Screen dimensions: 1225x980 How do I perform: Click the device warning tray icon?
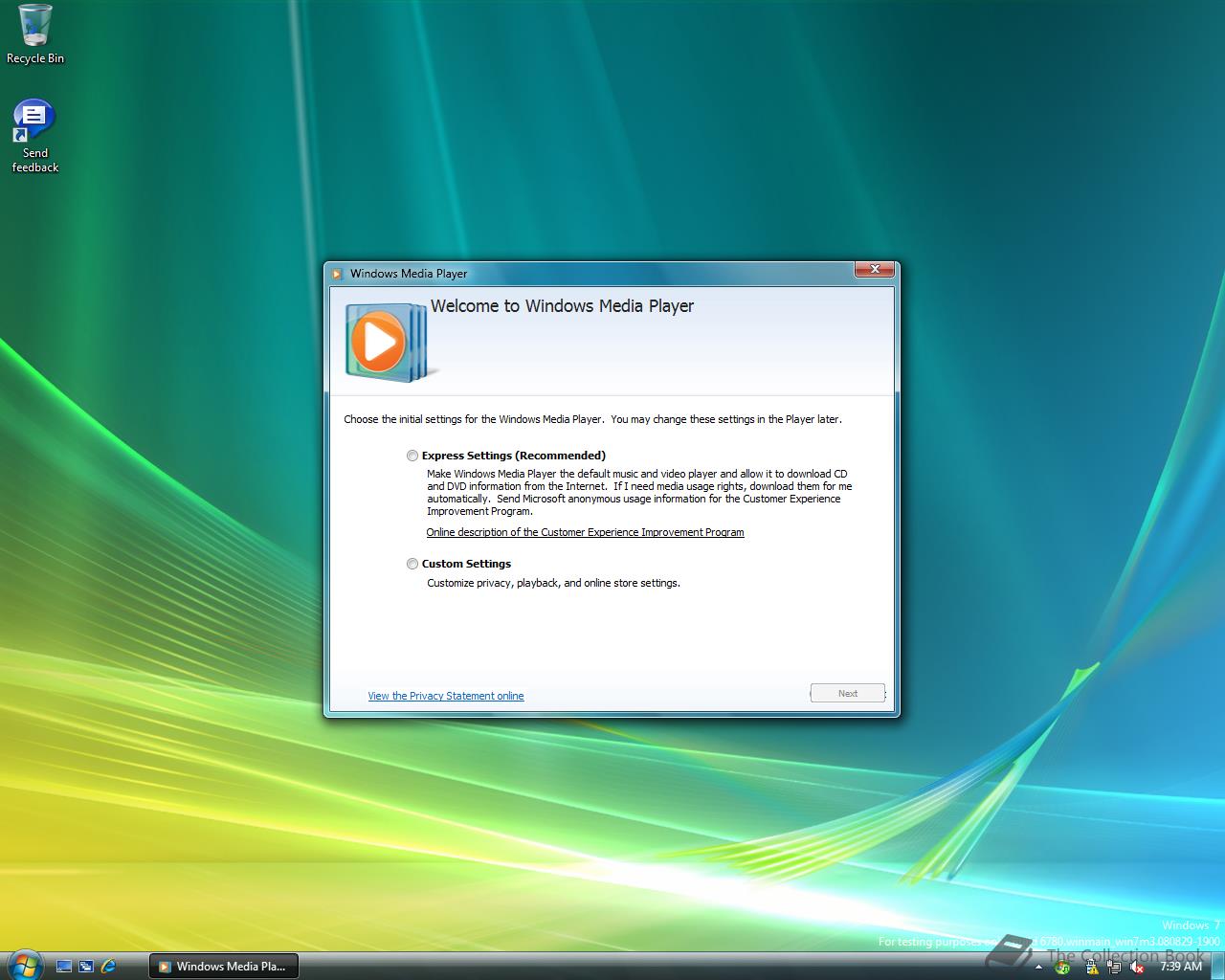click(1093, 968)
